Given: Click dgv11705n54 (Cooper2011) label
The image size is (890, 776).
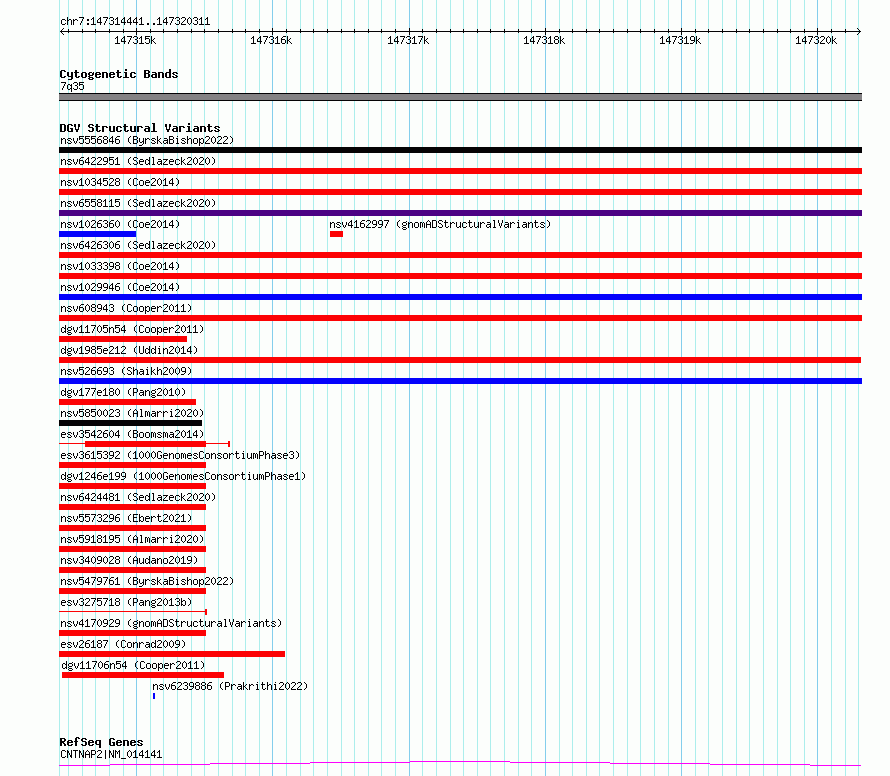Looking at the screenshot, I should point(132,329).
